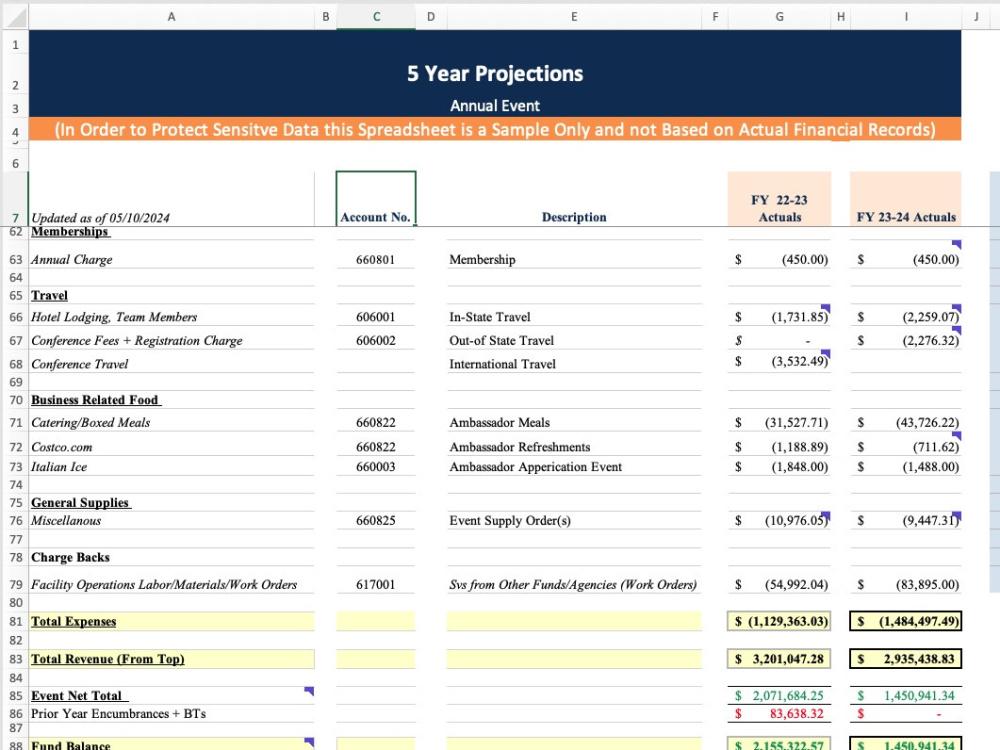Select row 81 header
The width and height of the screenshot is (1000, 750).
[15, 621]
